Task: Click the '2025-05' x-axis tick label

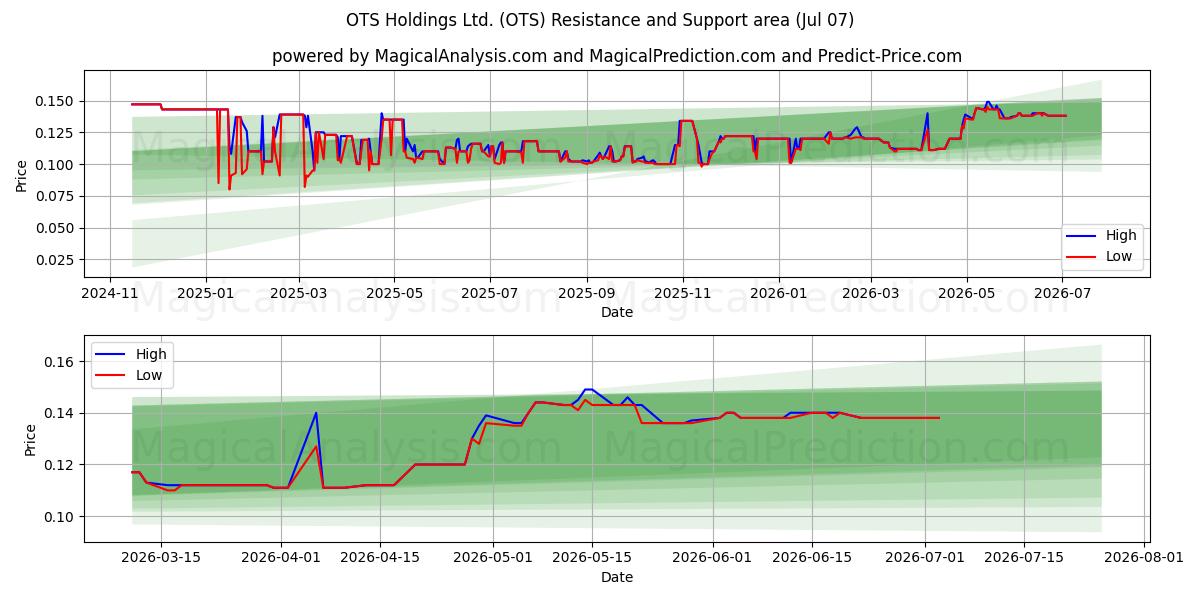Action: click(x=394, y=293)
